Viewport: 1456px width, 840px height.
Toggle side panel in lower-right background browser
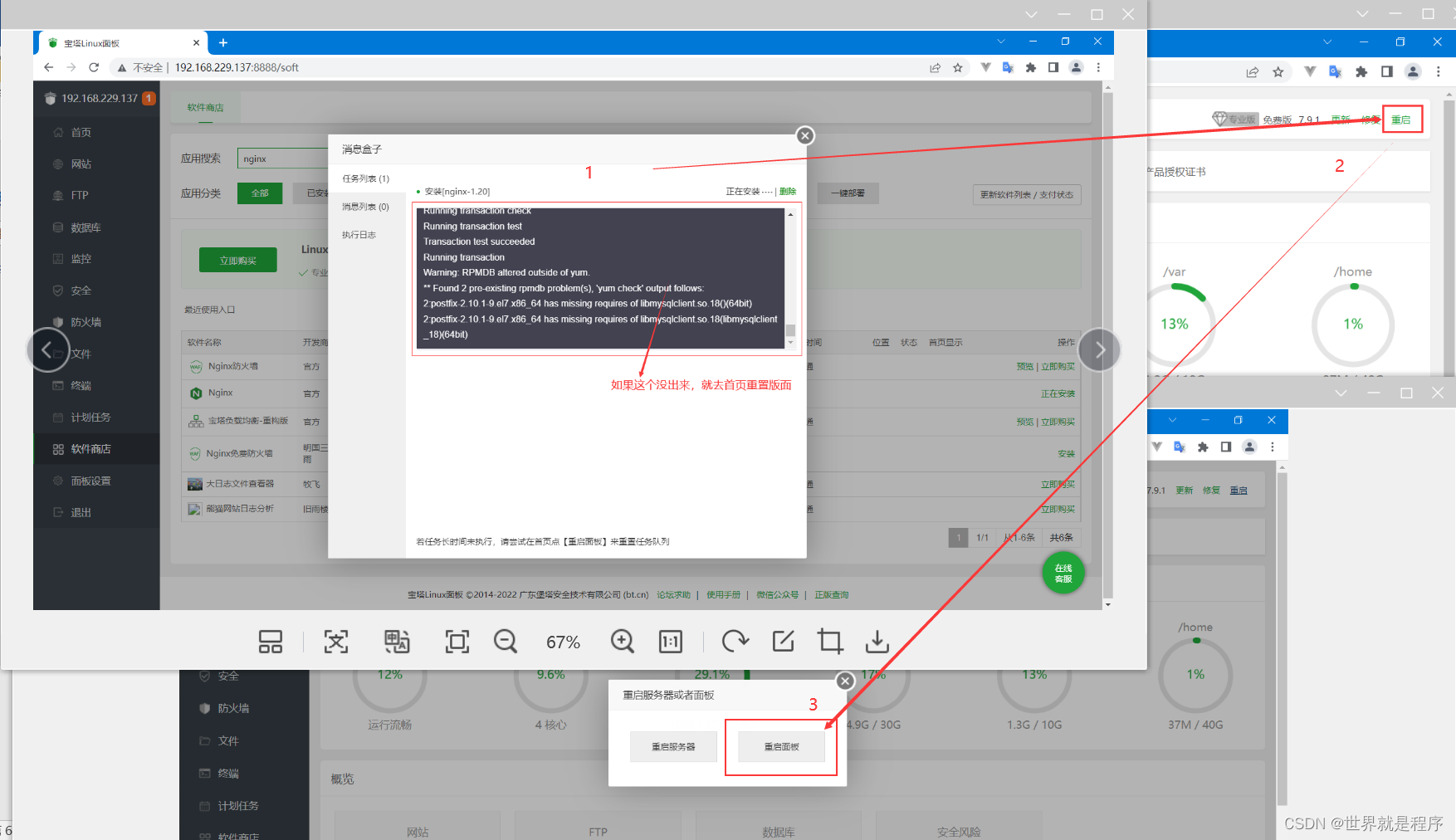click(x=1226, y=447)
